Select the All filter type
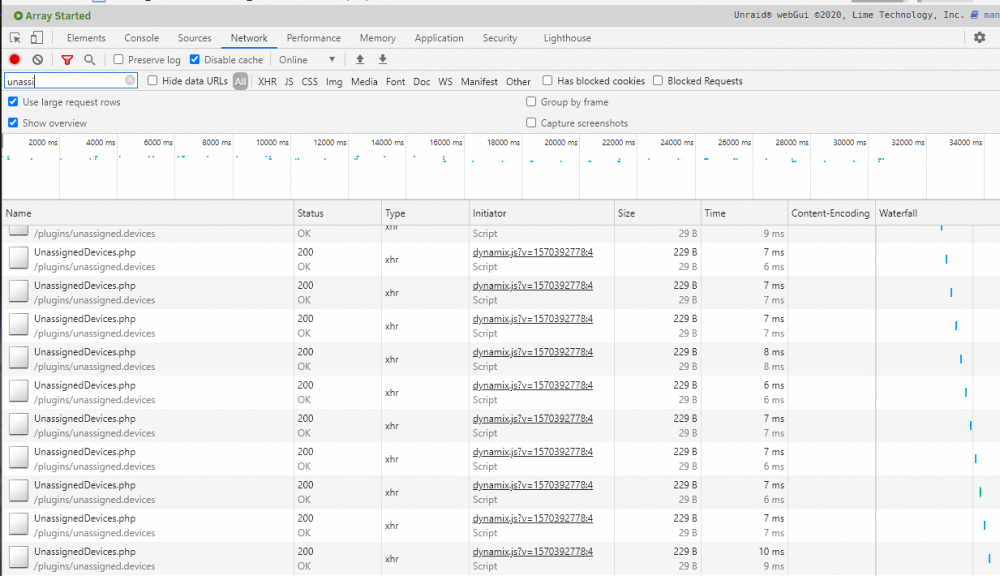This screenshot has height=576, width=1000. [x=240, y=81]
